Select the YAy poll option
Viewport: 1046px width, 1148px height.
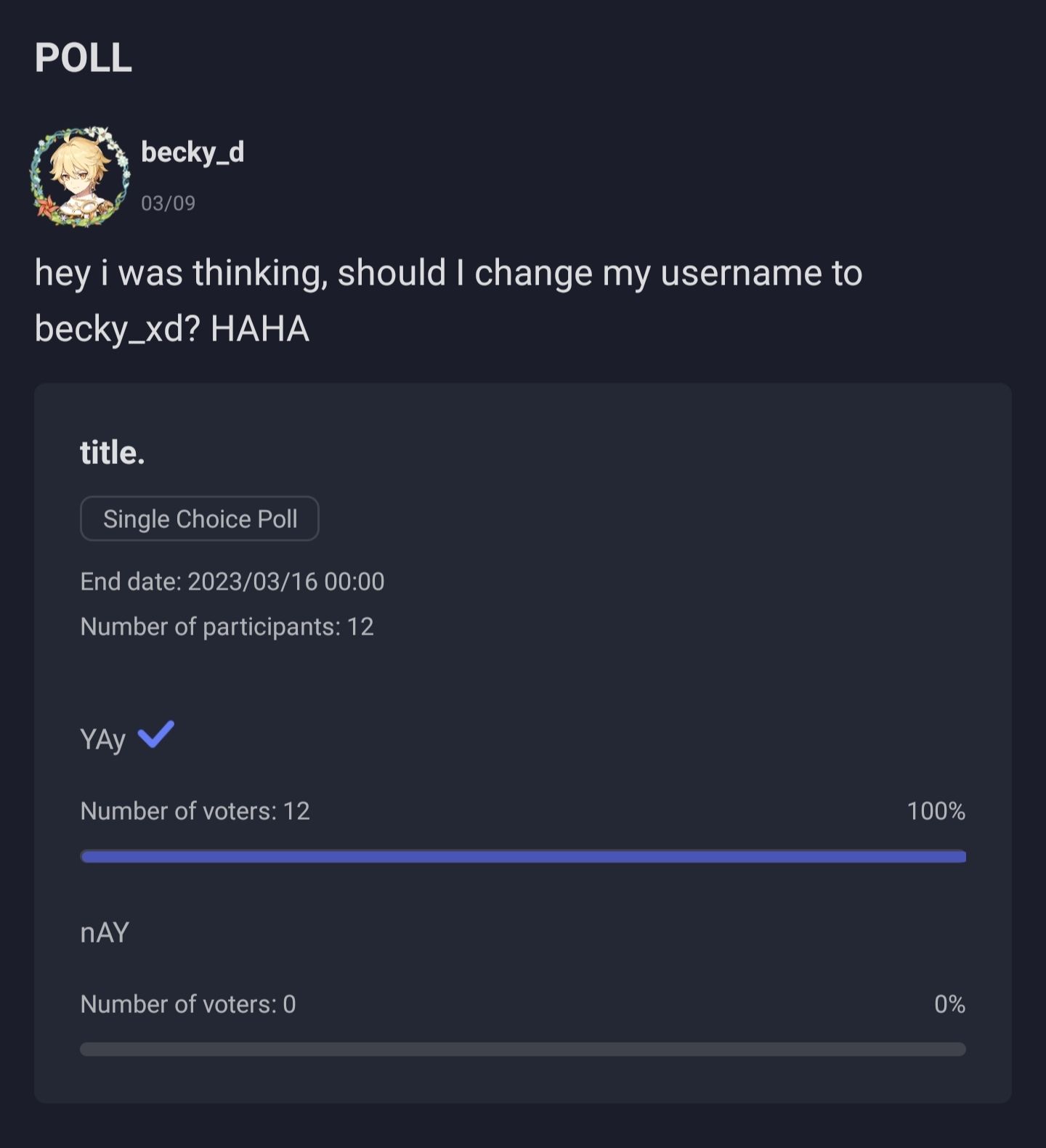click(x=103, y=739)
